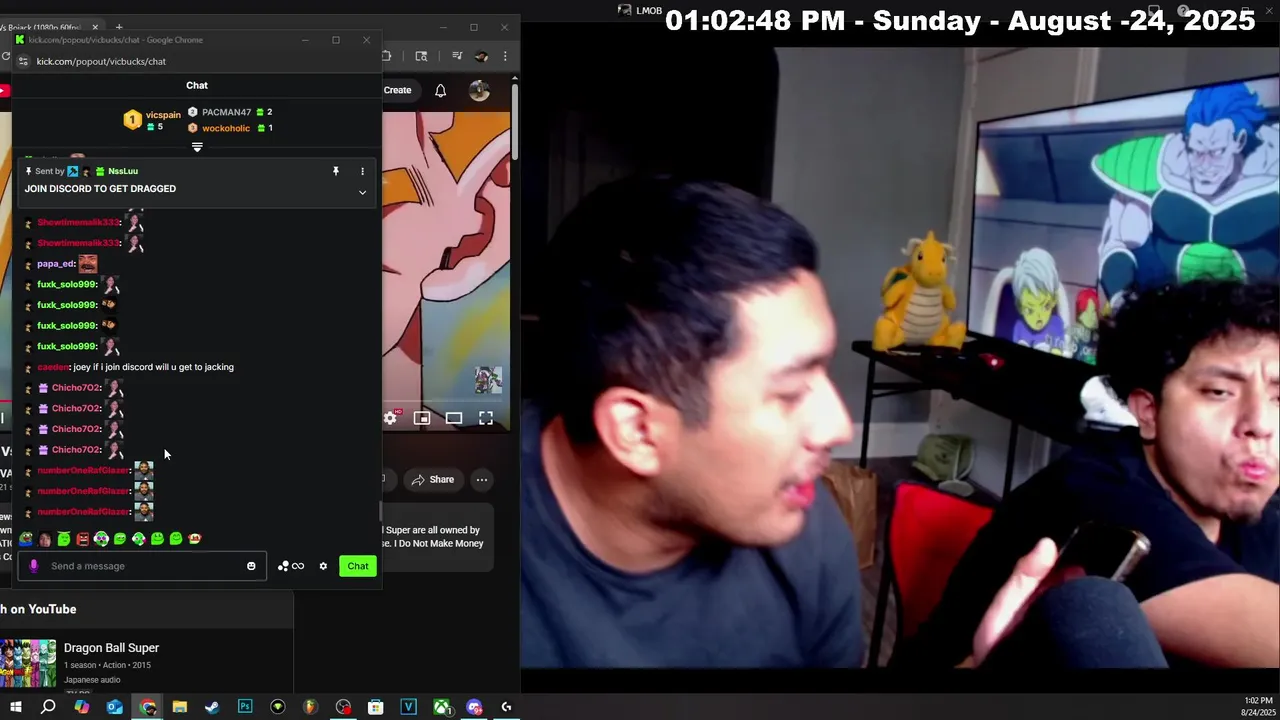
Task: Click the caeden message about joining discord
Action: click(135, 367)
